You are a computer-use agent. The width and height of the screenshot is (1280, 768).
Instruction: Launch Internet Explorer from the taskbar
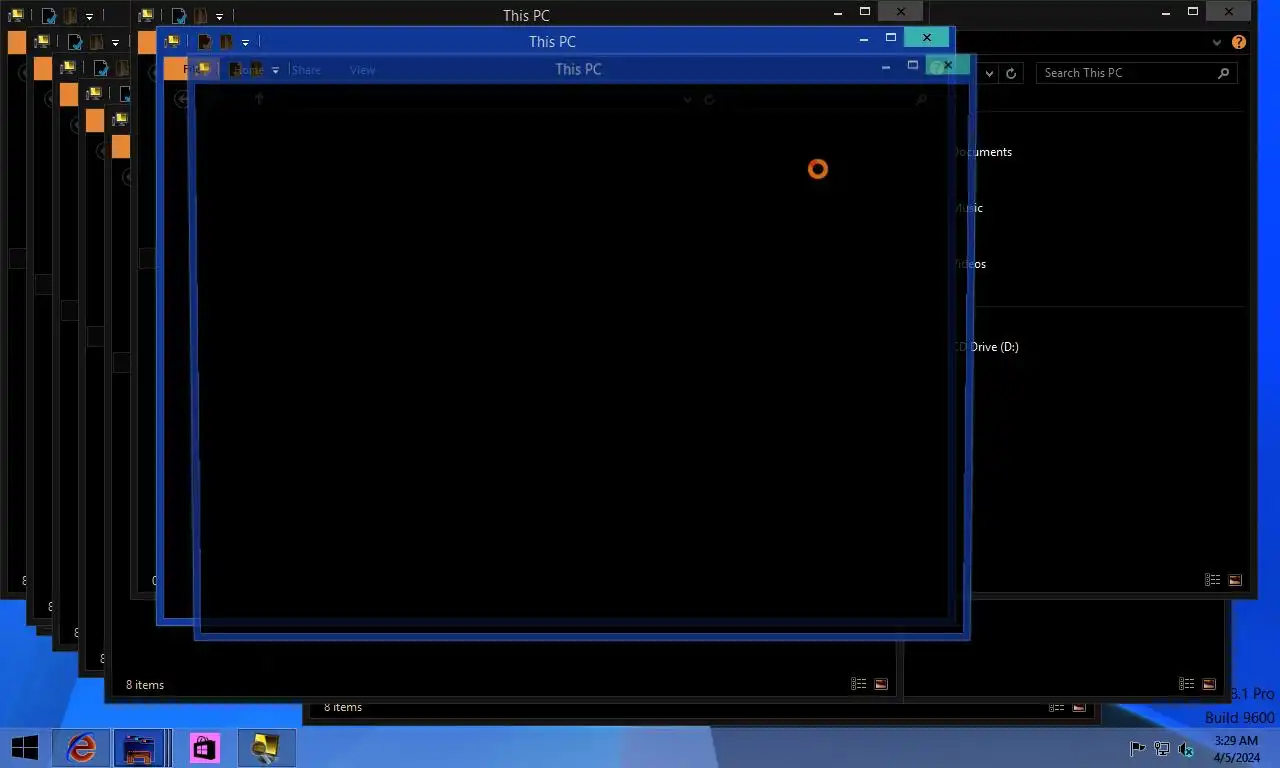point(81,747)
